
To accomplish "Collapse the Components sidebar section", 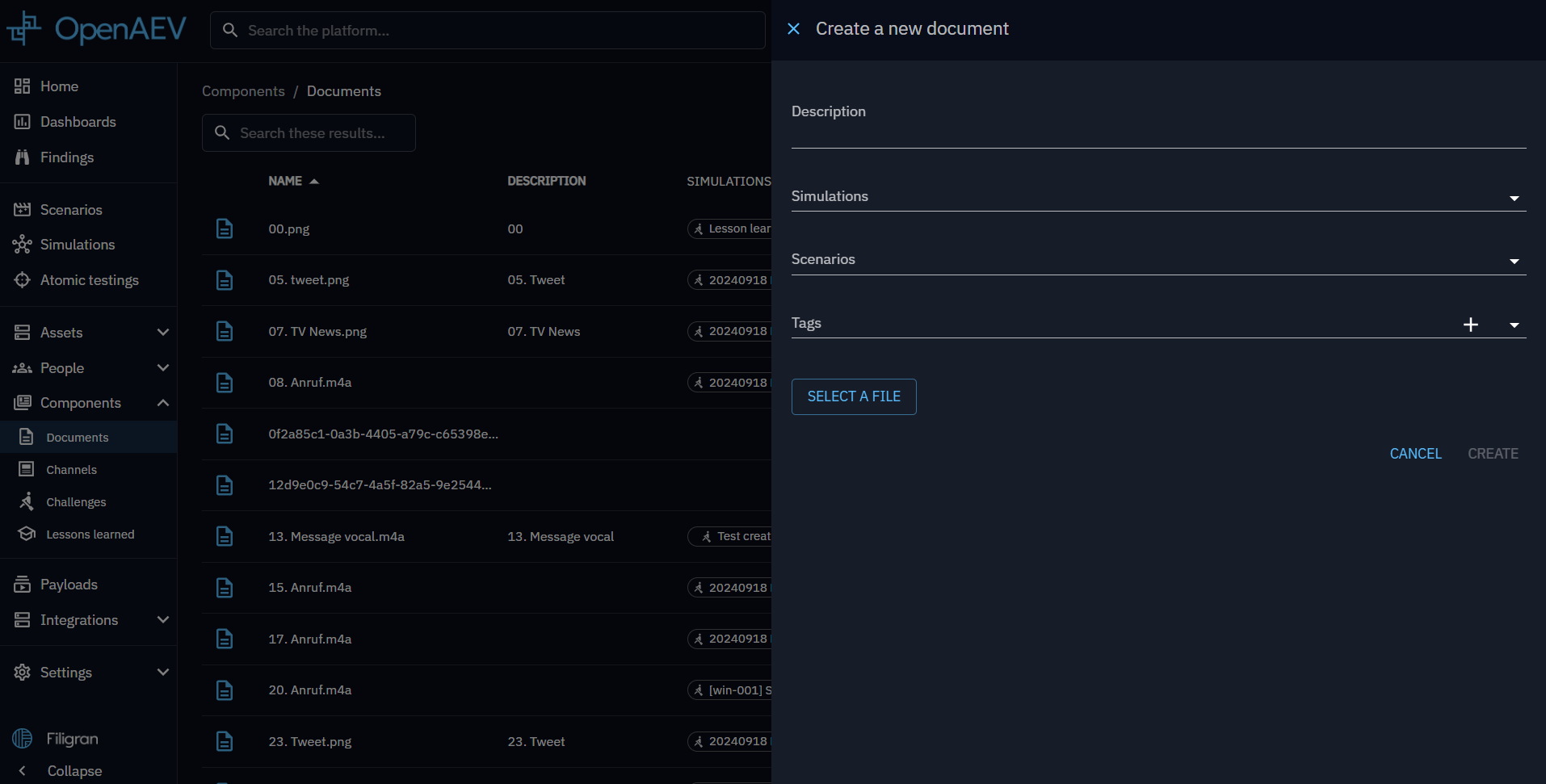I will [x=162, y=403].
